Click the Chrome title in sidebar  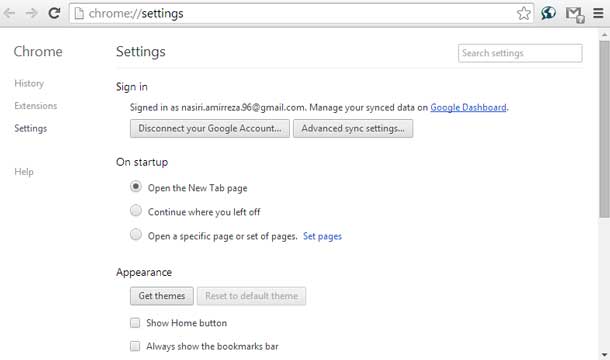[x=38, y=51]
